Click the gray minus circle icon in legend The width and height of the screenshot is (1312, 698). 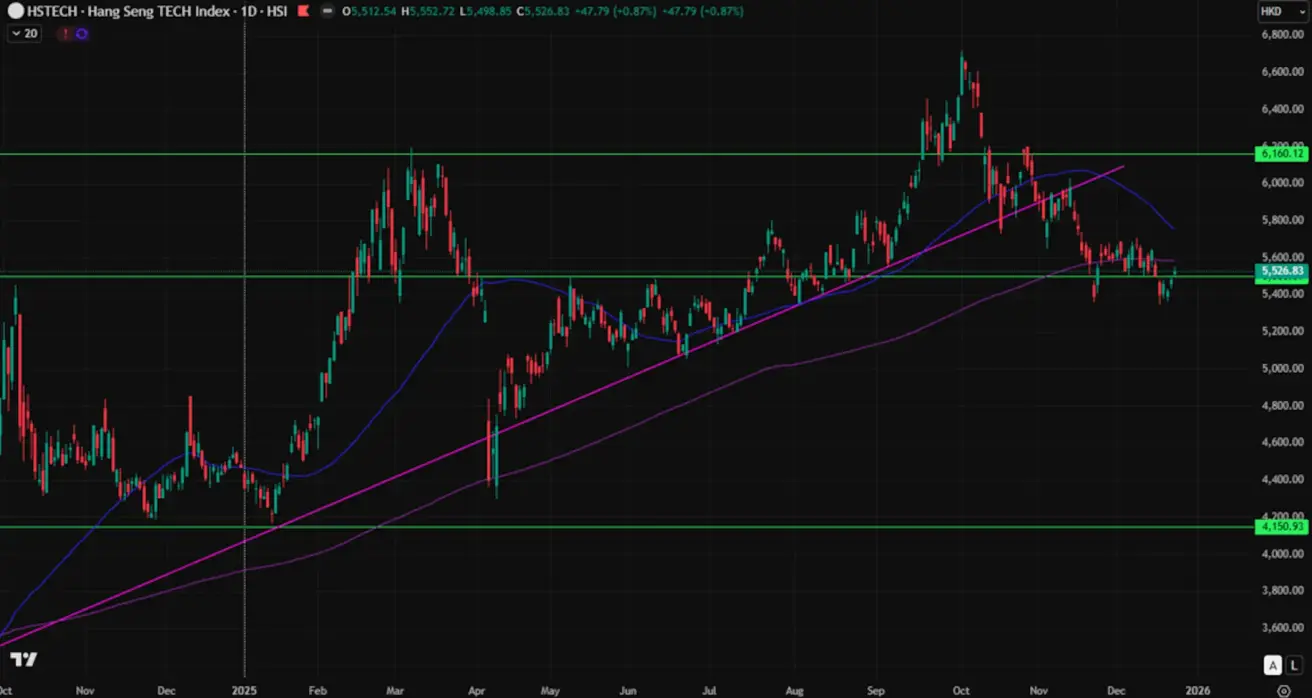point(327,12)
